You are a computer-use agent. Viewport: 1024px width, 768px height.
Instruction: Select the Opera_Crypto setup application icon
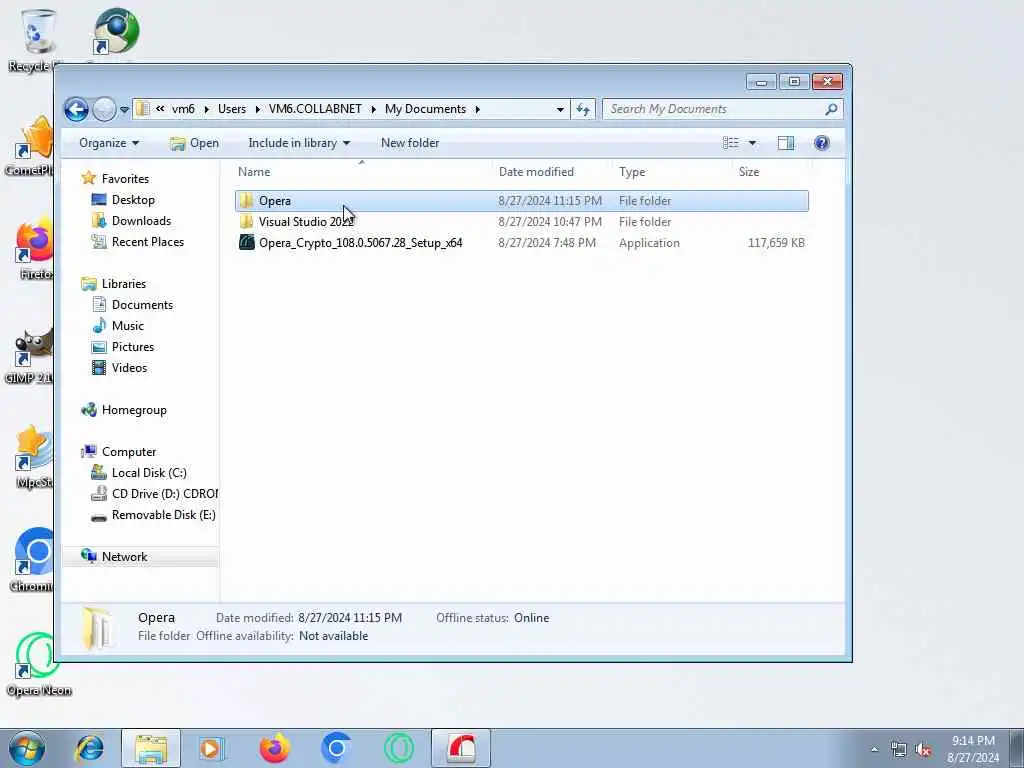[x=246, y=242]
